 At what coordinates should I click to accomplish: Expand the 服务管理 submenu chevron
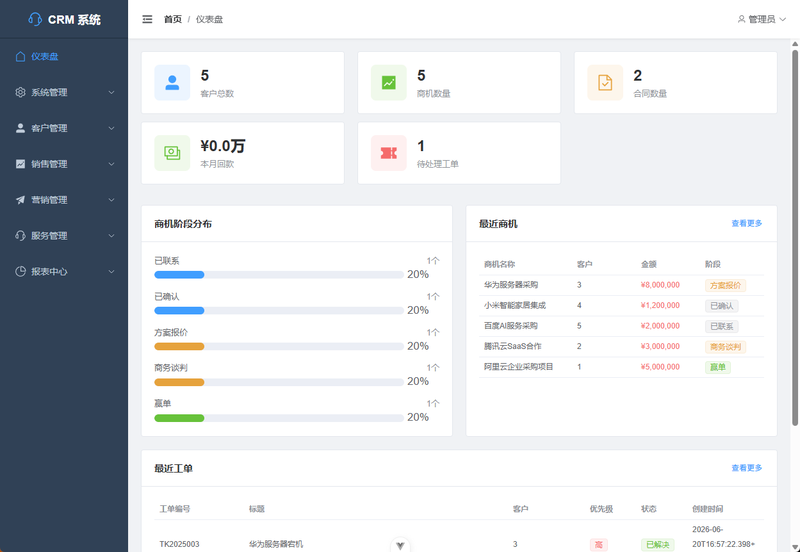pos(111,236)
